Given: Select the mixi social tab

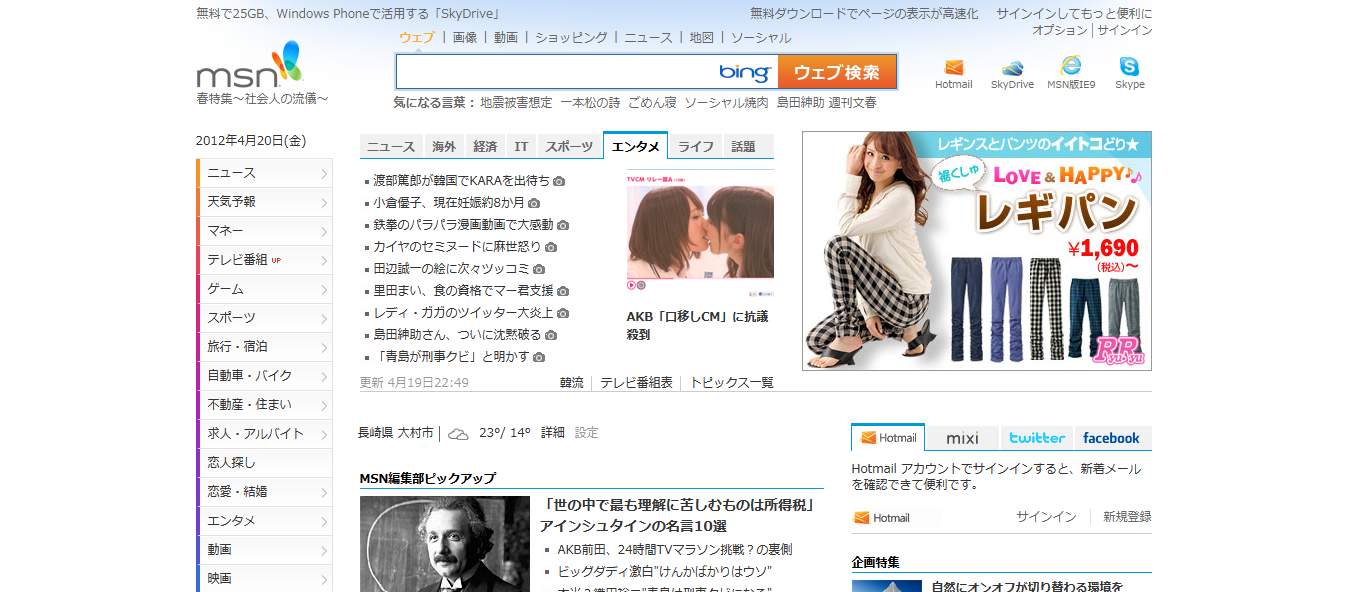Looking at the screenshot, I should point(962,438).
